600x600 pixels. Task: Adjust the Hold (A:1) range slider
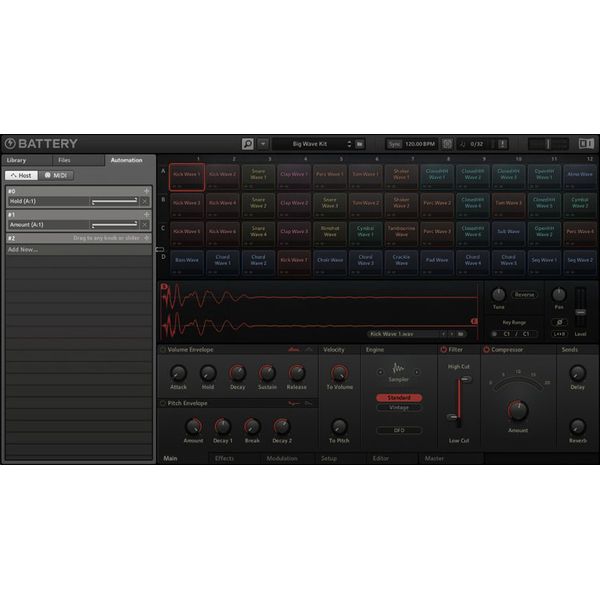[114, 201]
